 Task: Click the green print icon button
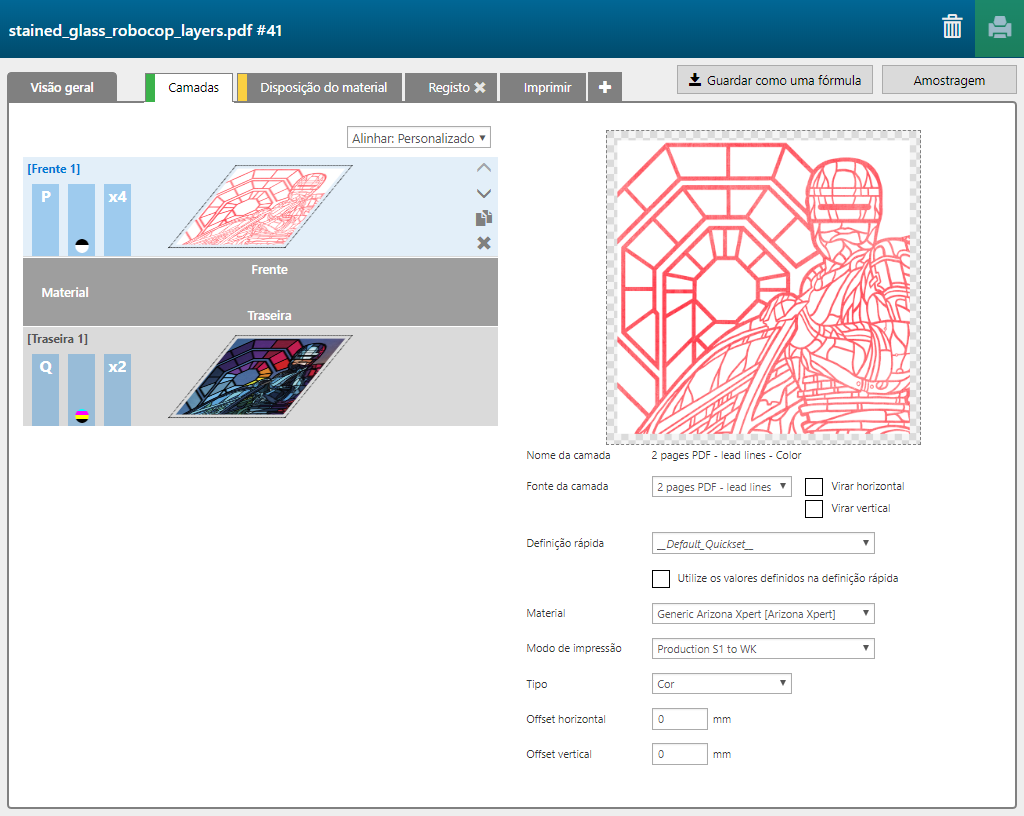point(999,29)
